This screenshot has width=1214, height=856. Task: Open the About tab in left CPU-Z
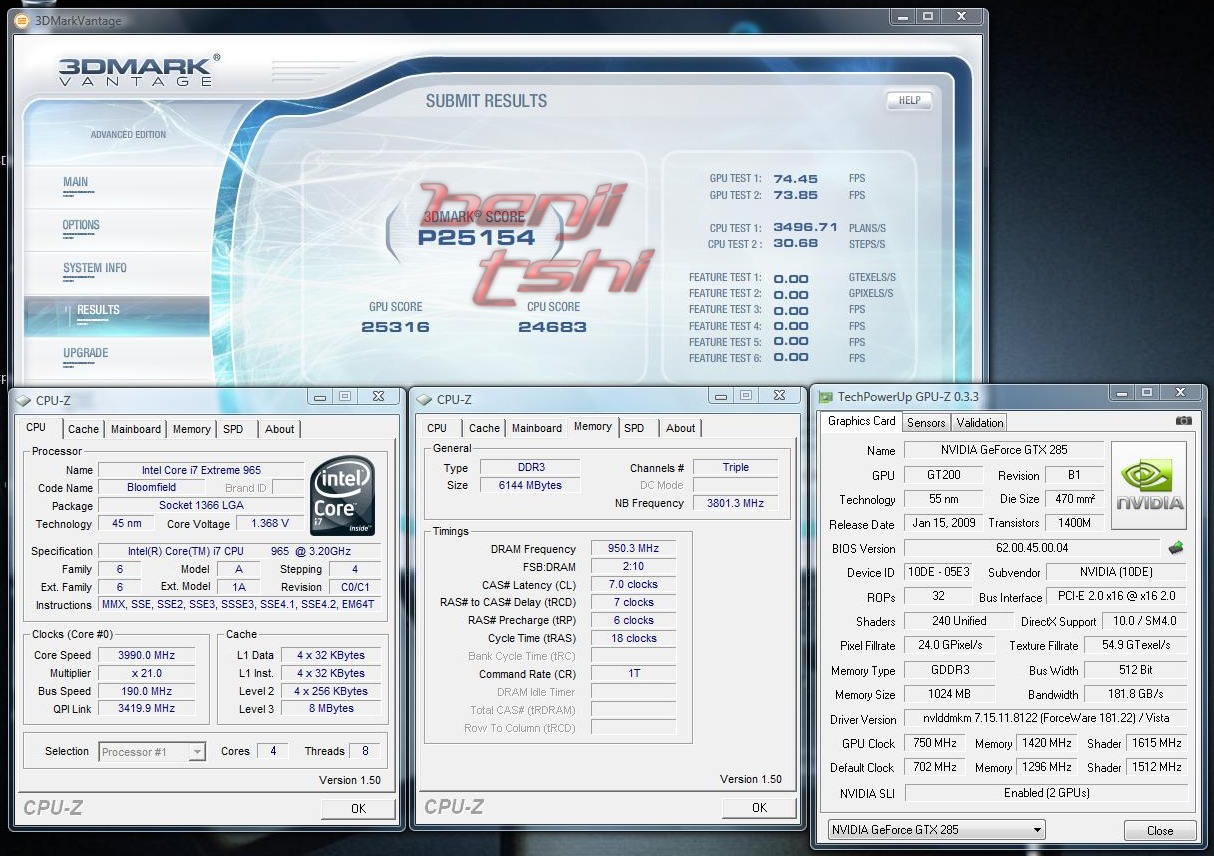click(x=280, y=429)
